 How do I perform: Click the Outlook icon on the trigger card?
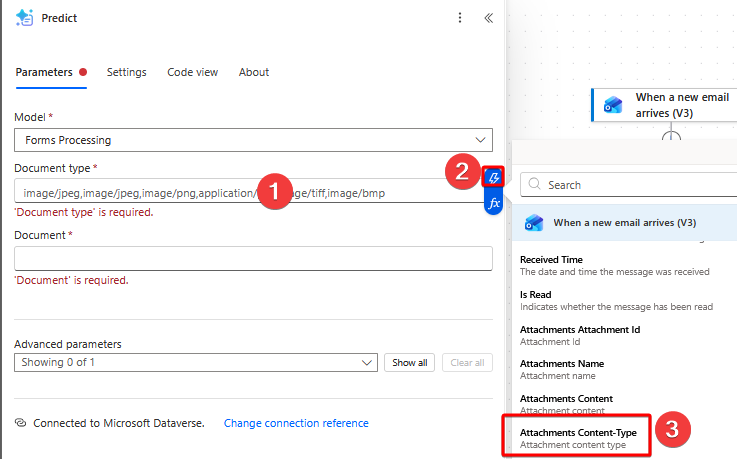pos(613,105)
